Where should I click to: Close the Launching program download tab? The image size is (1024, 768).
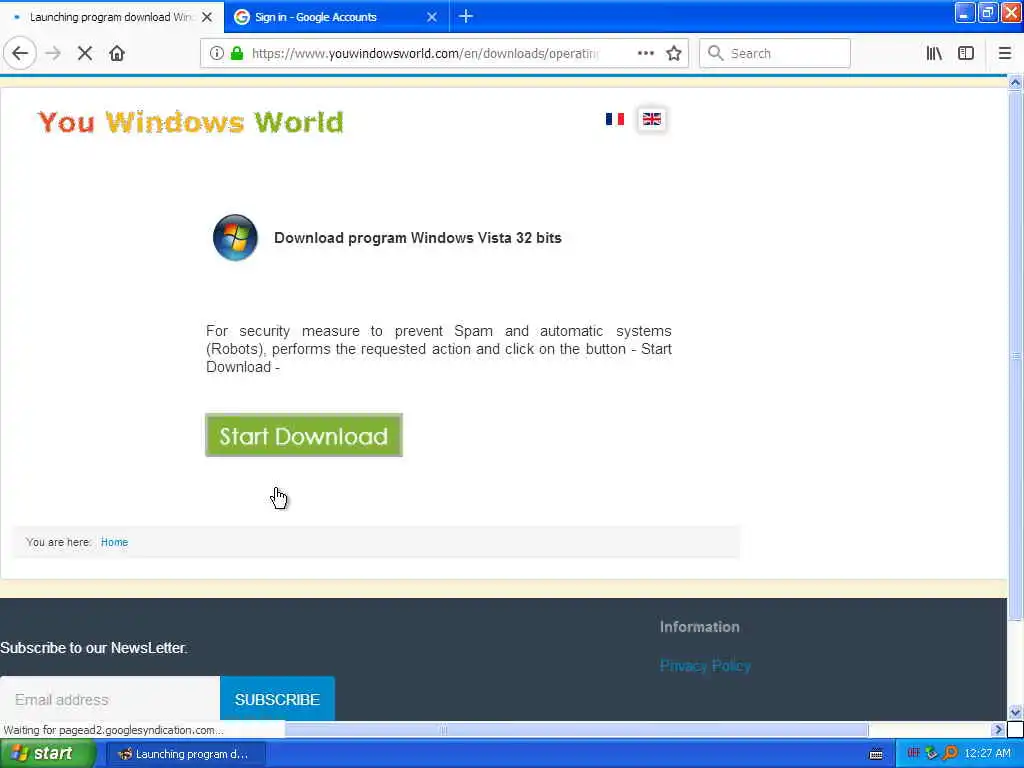(x=207, y=17)
